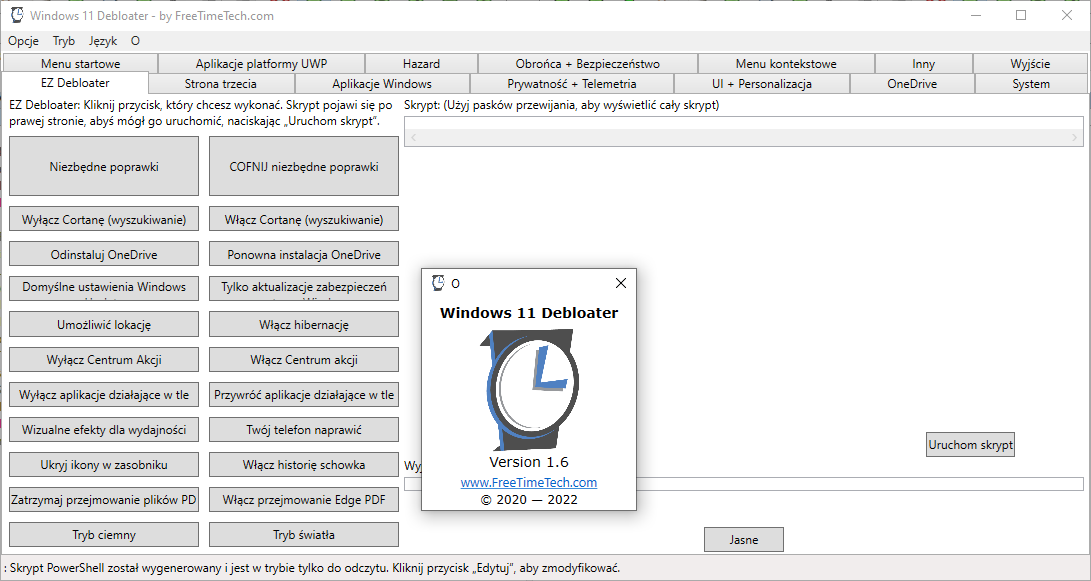This screenshot has height=581, width=1091.
Task: Open the Tryb menu
Action: tap(63, 41)
